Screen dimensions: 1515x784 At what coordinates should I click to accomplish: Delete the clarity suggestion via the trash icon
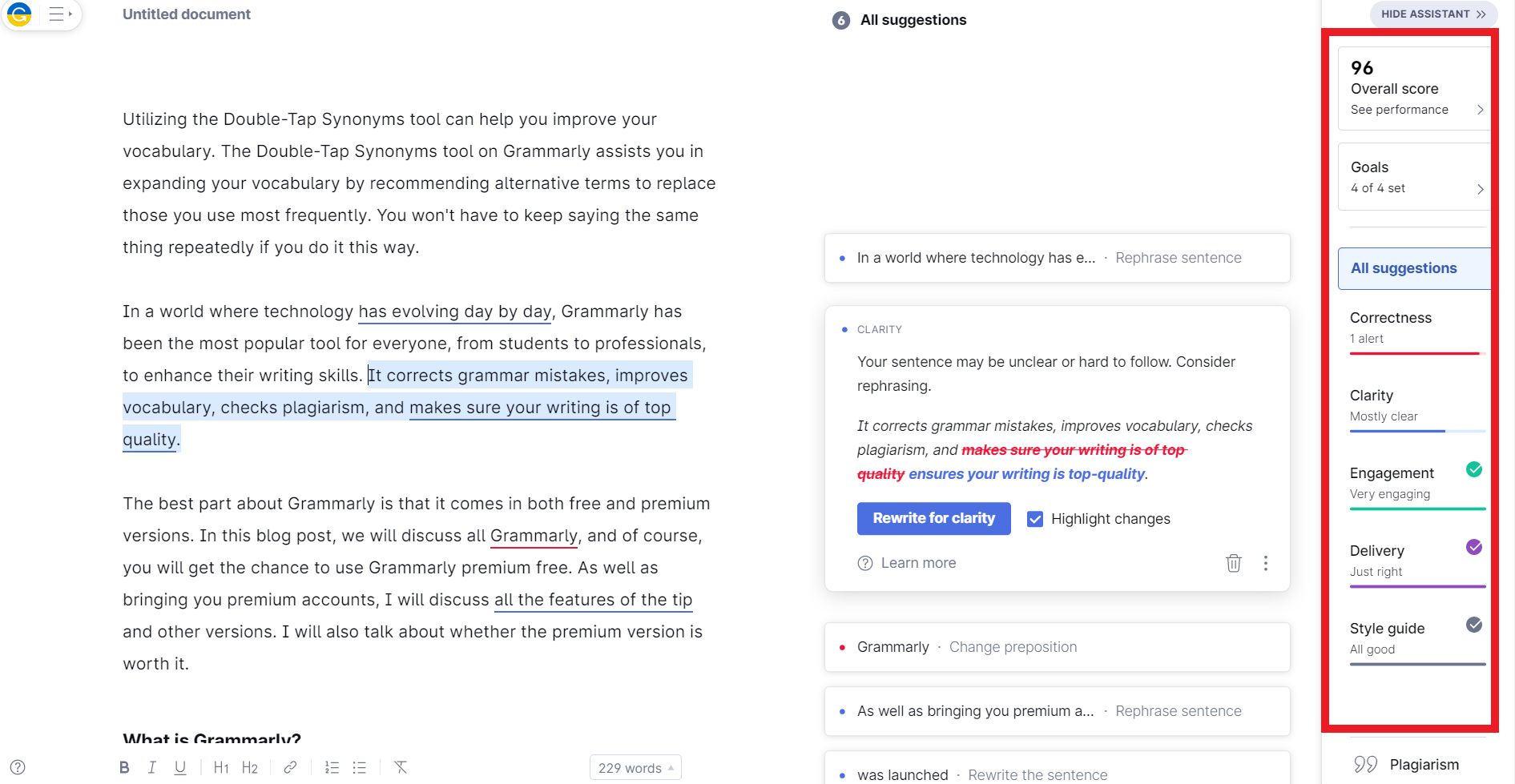click(1233, 563)
